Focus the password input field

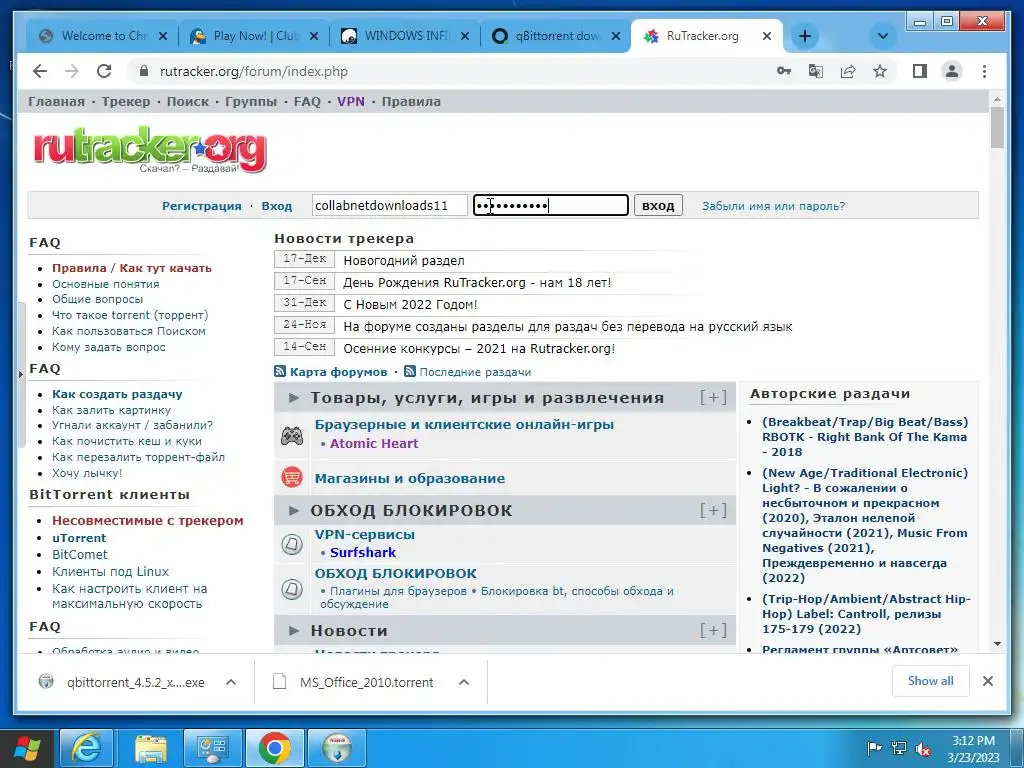(x=551, y=205)
